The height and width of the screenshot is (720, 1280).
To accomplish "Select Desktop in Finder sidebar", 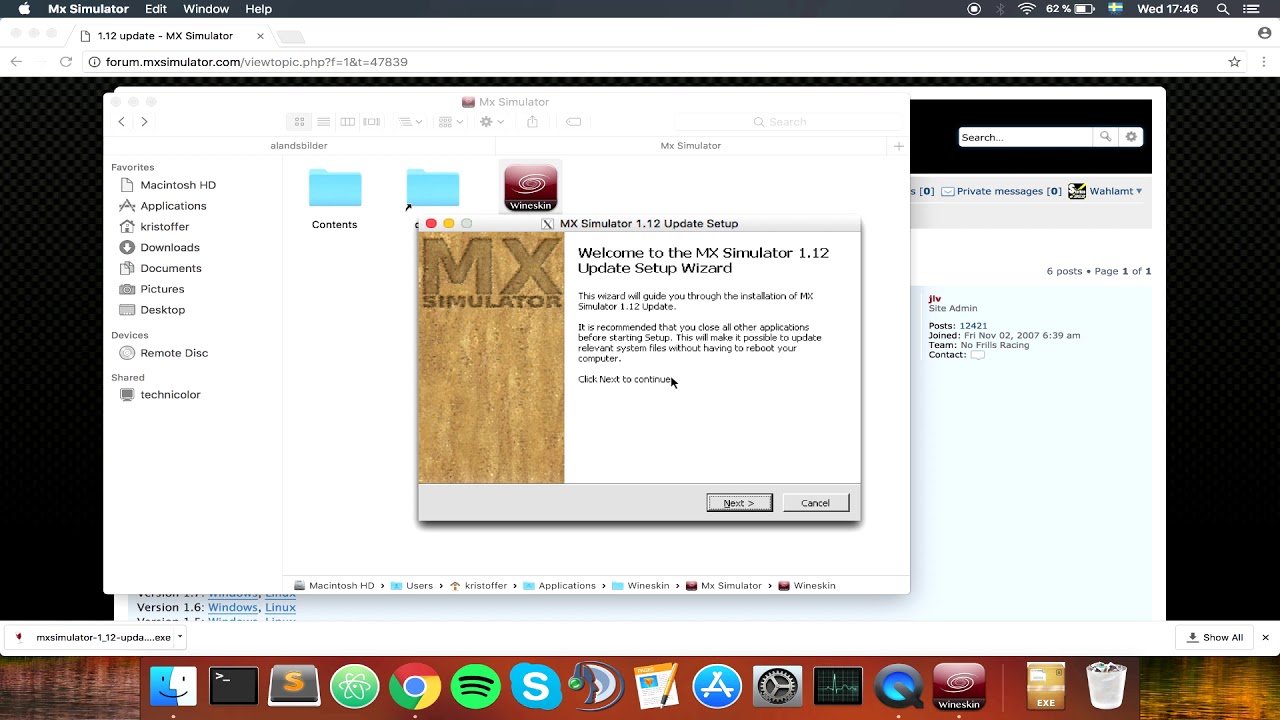I will [x=162, y=310].
